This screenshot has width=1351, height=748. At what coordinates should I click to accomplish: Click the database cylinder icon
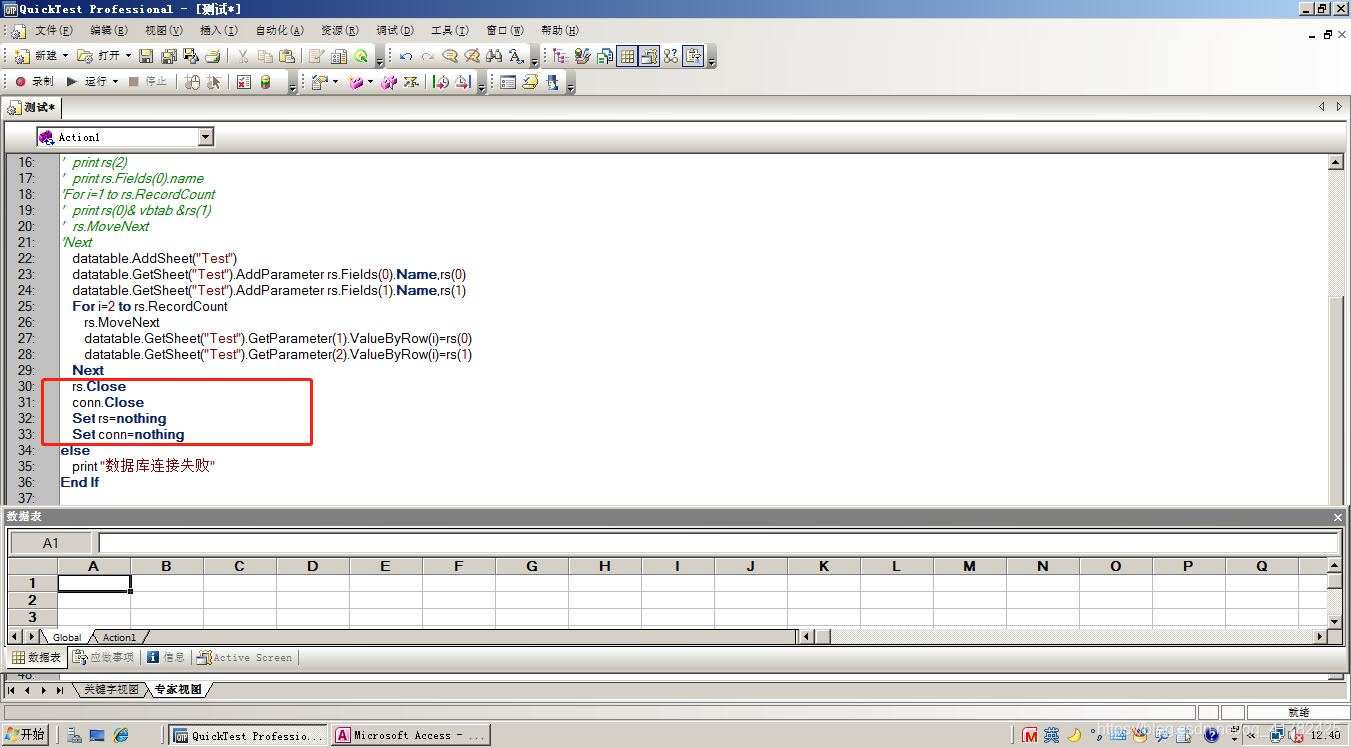pos(266,82)
